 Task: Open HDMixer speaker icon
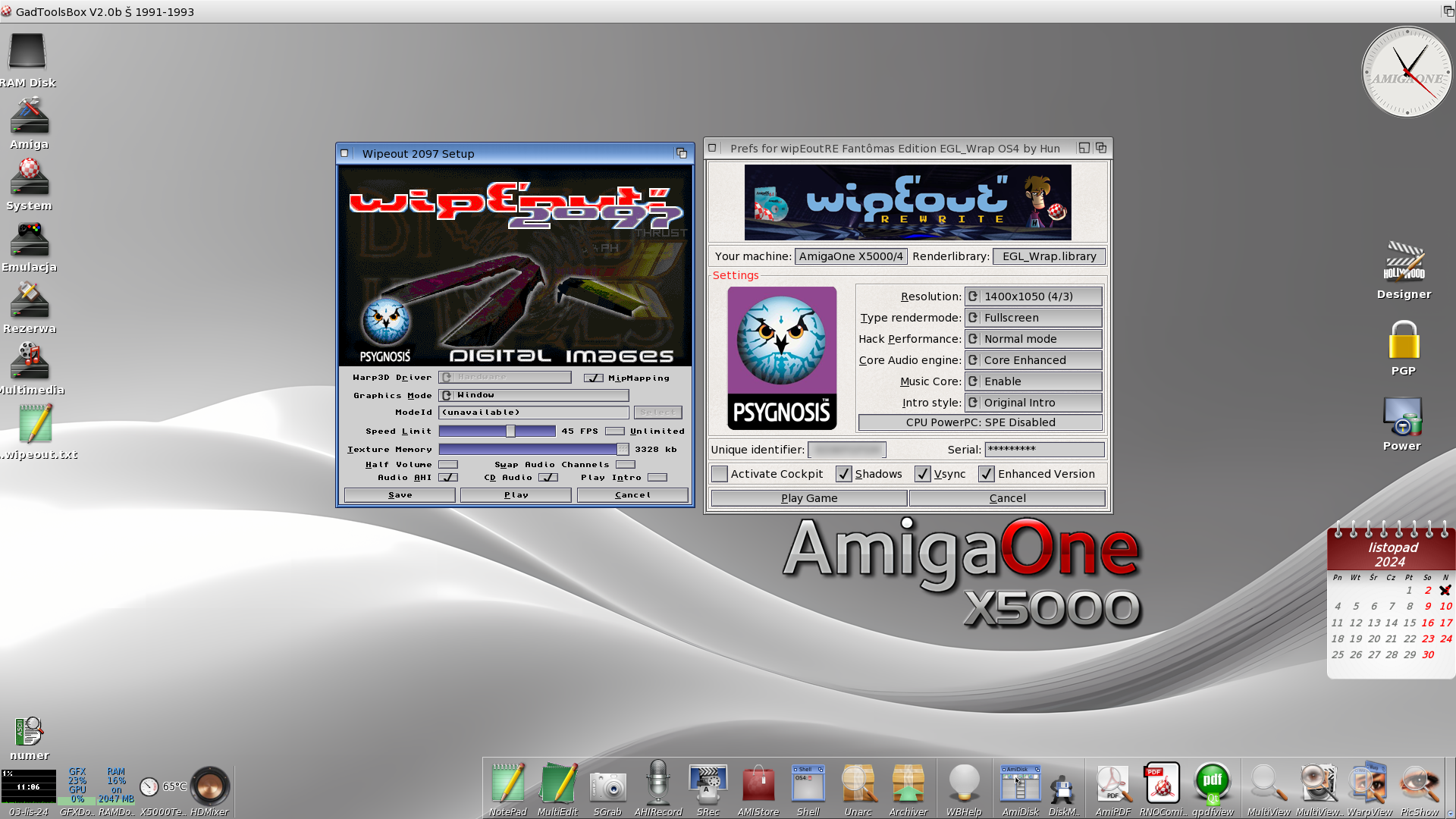209,786
